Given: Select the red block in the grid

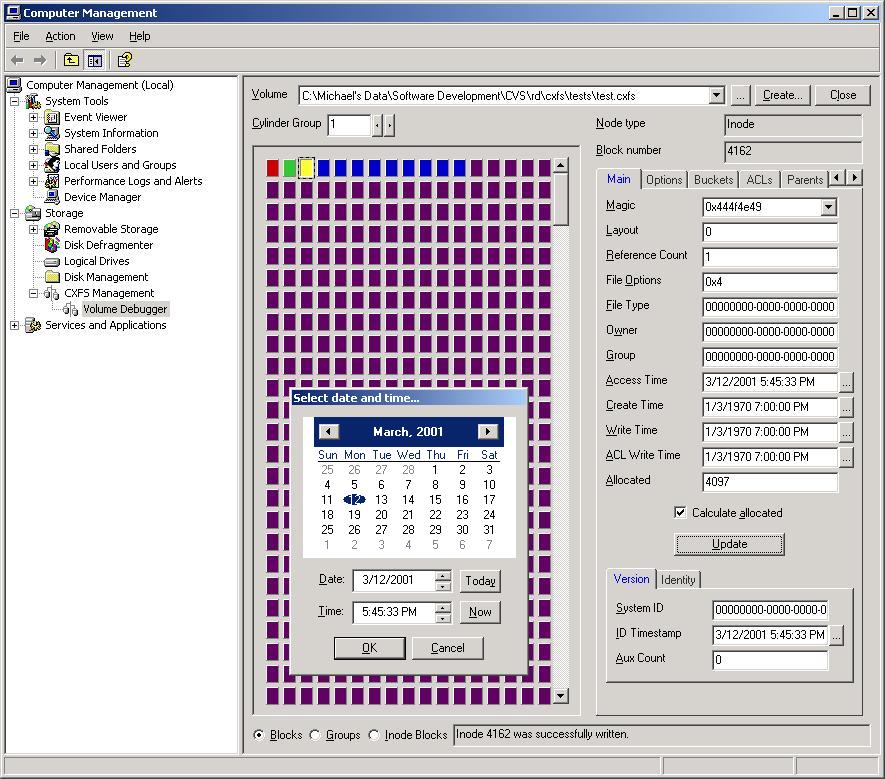Looking at the screenshot, I should pyautogui.click(x=273, y=168).
